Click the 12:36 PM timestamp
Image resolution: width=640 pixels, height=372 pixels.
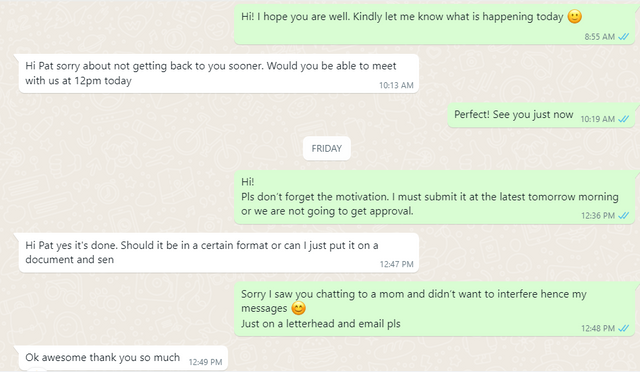coord(598,216)
